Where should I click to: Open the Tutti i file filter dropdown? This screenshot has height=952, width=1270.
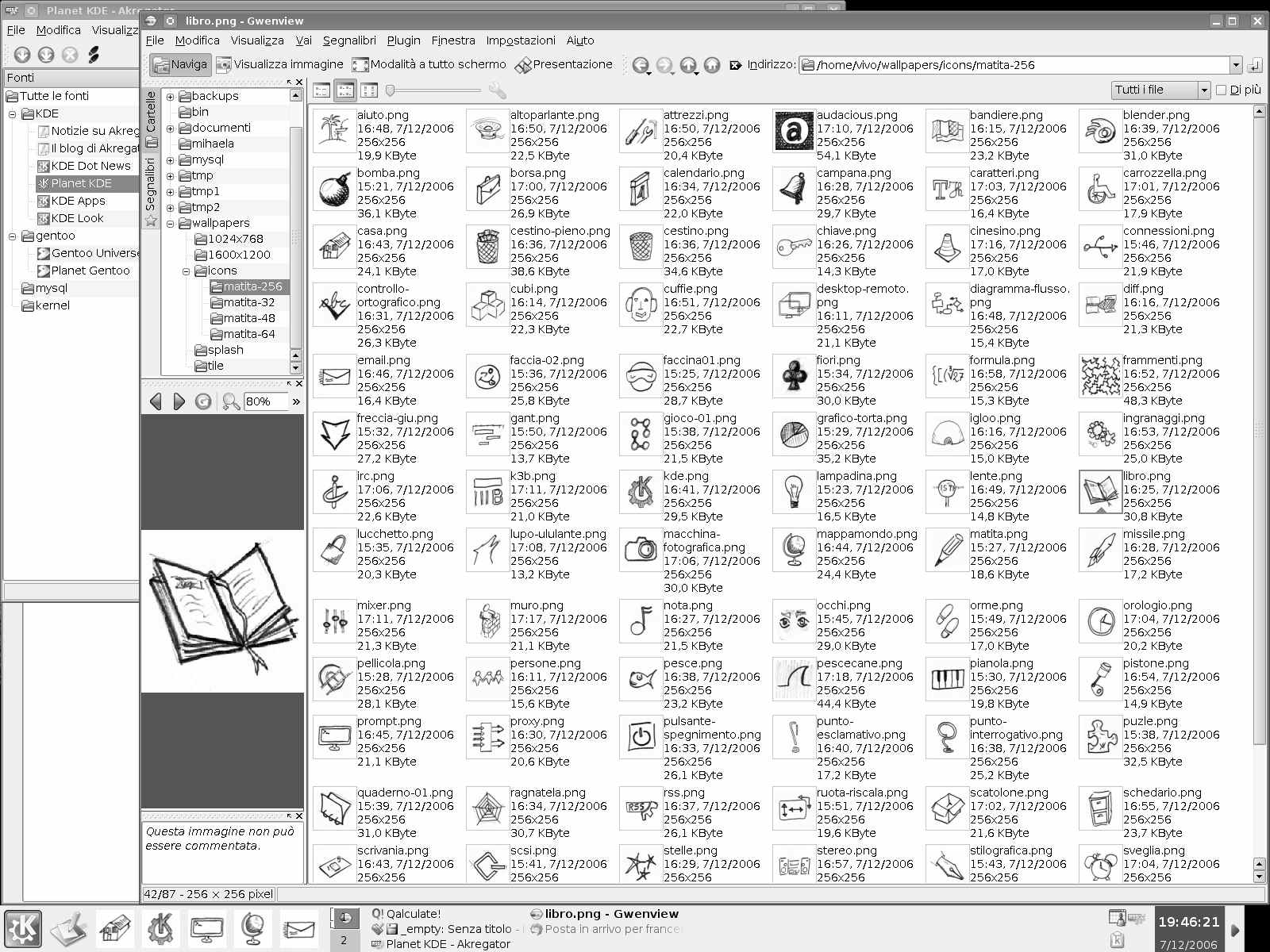[x=1161, y=90]
